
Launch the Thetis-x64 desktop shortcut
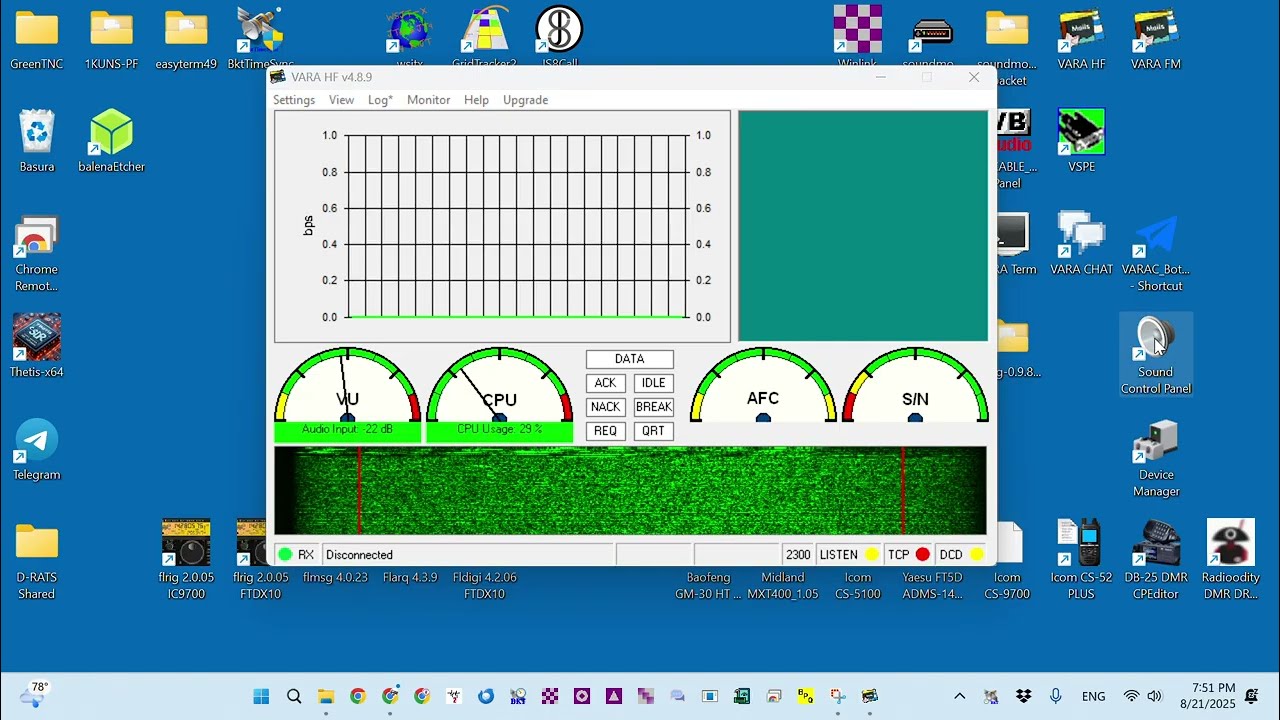pos(37,347)
